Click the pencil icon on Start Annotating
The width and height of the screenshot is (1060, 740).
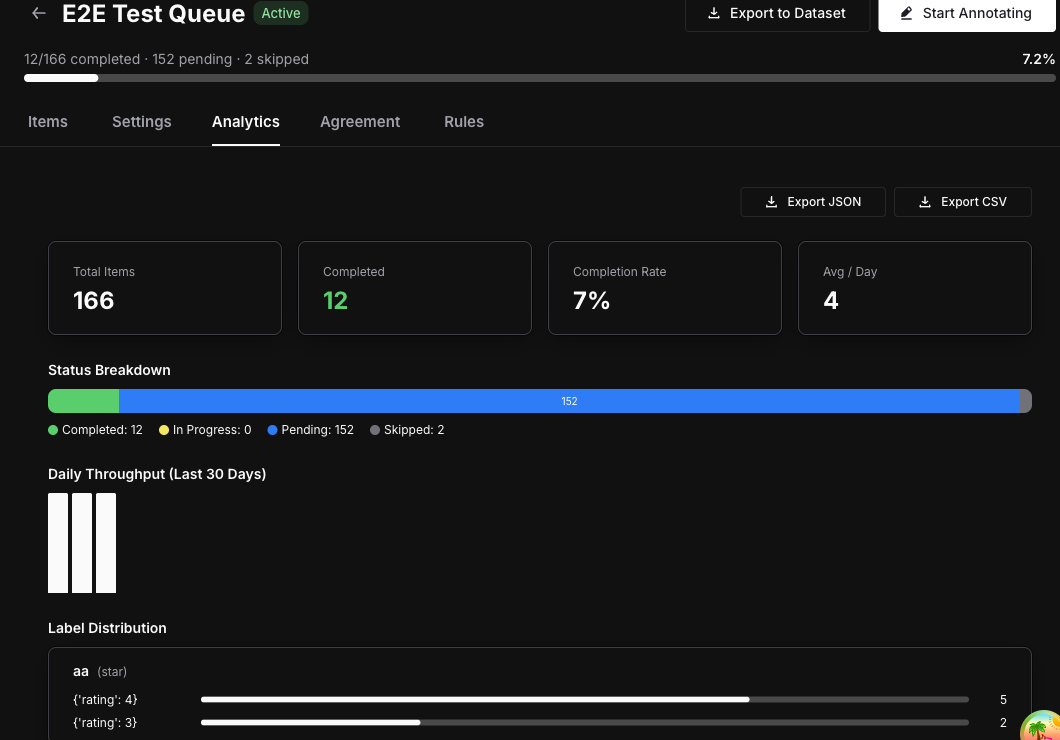click(x=904, y=14)
